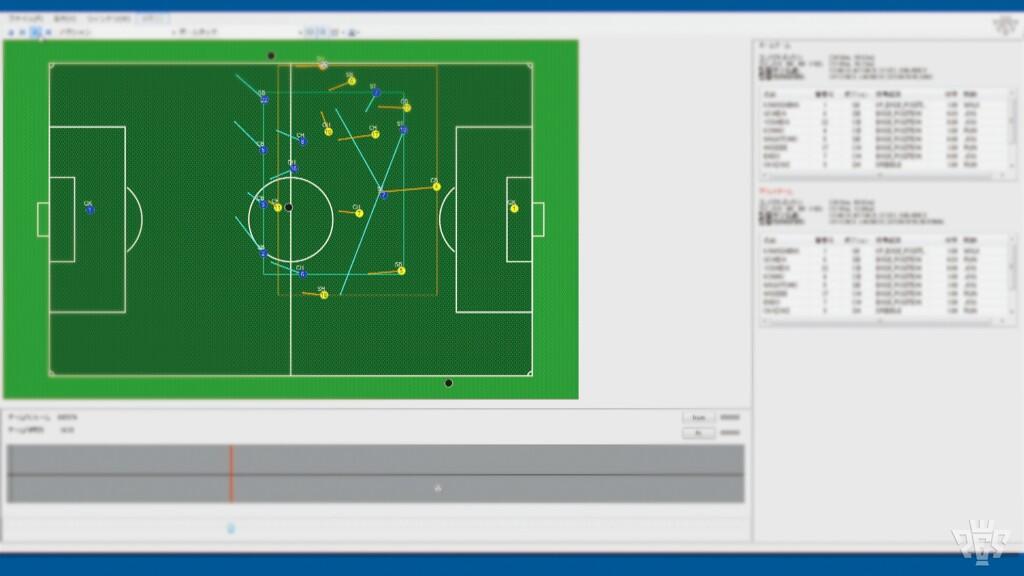Viewport: 1024px width, 576px height.
Task: Click the black ball in the center circle
Action: pyautogui.click(x=289, y=207)
